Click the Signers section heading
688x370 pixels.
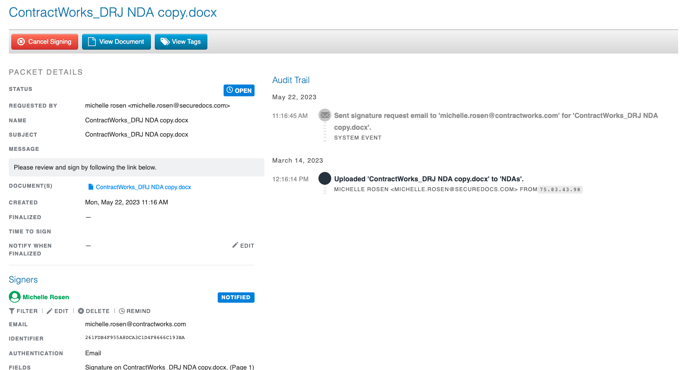23,280
